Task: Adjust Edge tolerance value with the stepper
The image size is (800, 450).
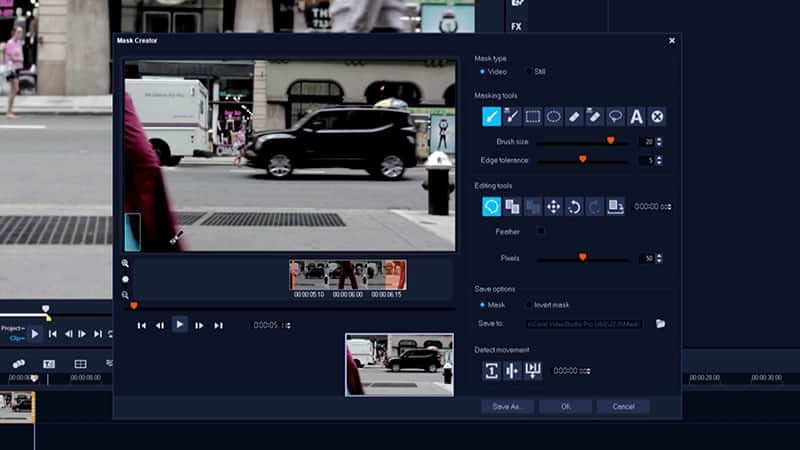Action: (x=660, y=160)
